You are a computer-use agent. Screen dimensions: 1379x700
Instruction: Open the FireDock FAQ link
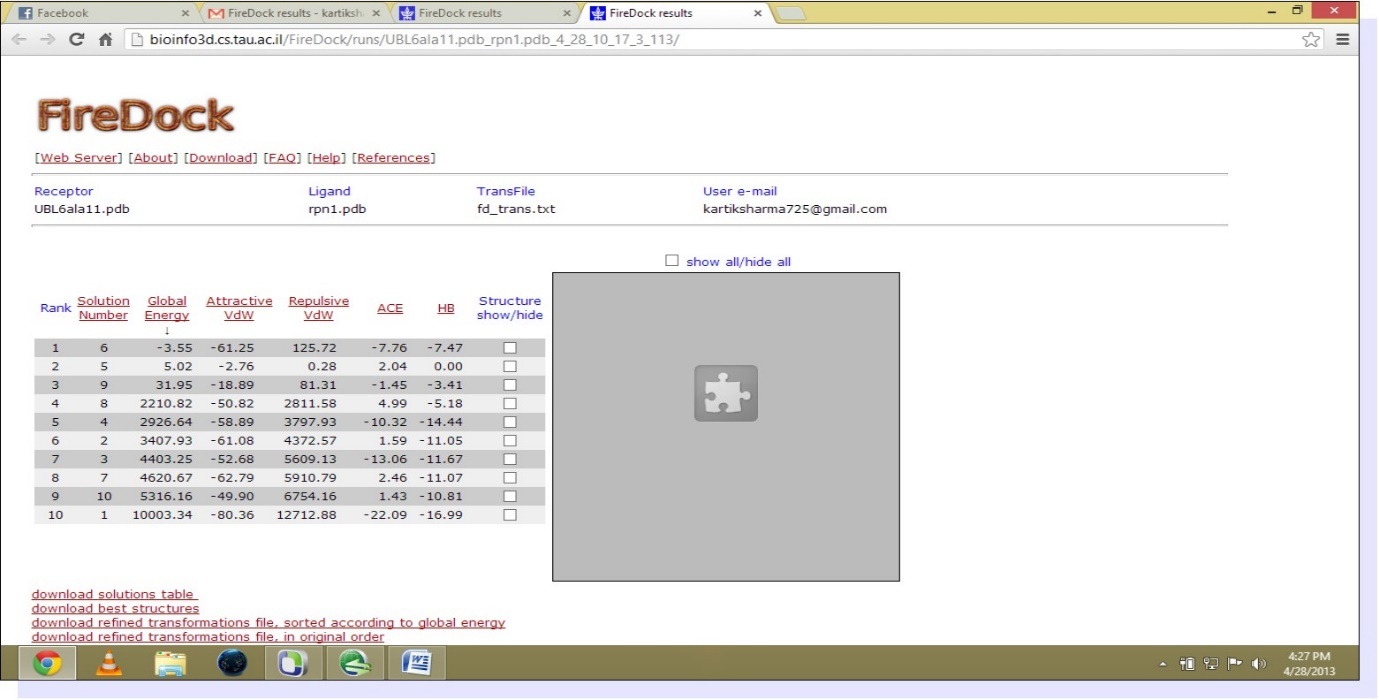pyautogui.click(x=281, y=157)
